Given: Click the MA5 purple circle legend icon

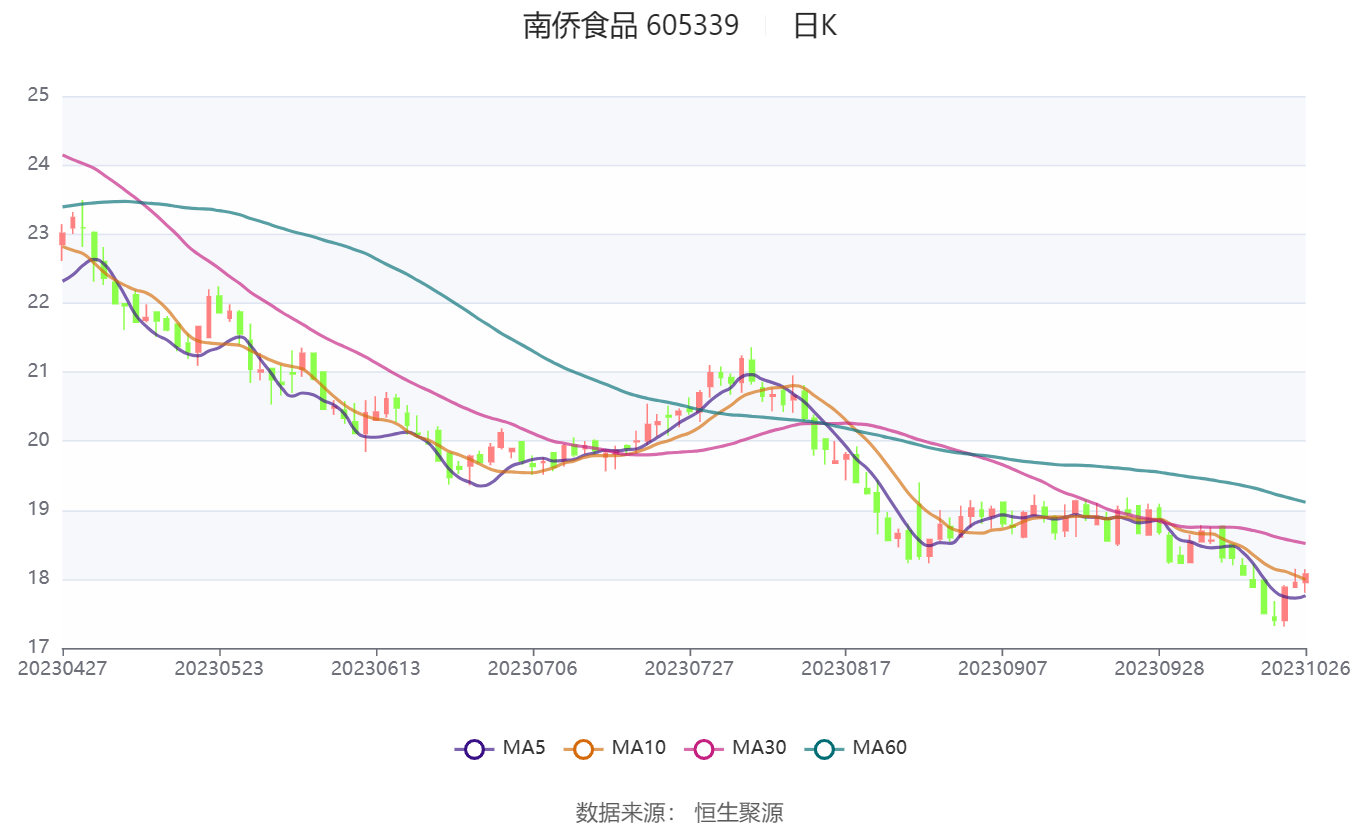Looking at the screenshot, I should pyautogui.click(x=474, y=748).
